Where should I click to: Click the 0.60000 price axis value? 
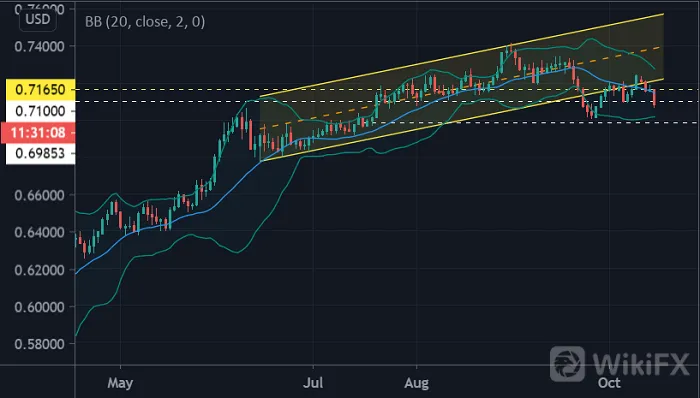coord(39,307)
